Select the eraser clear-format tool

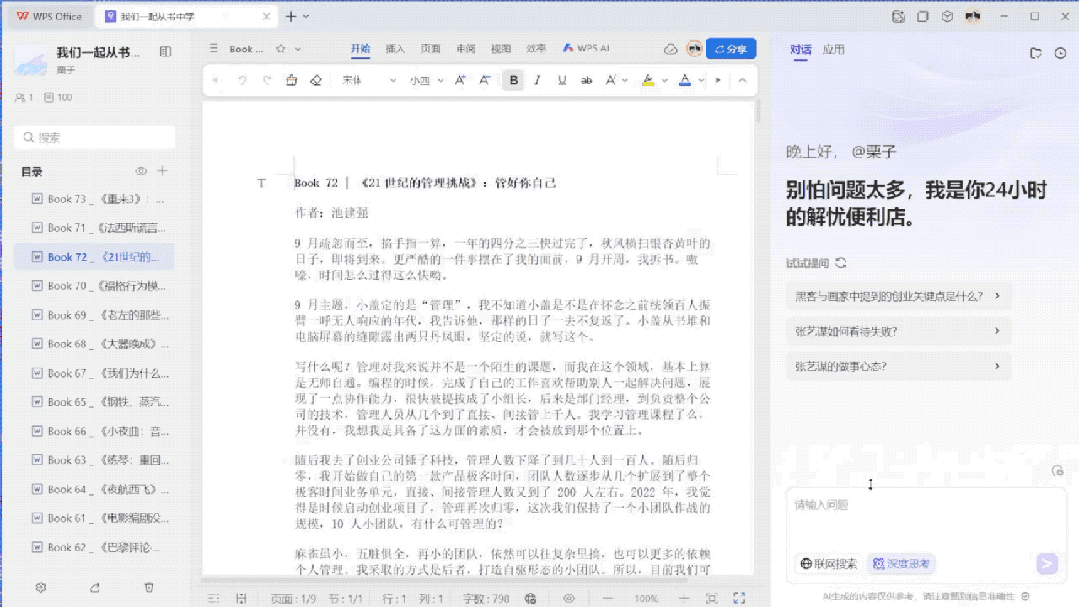pyautogui.click(x=316, y=81)
